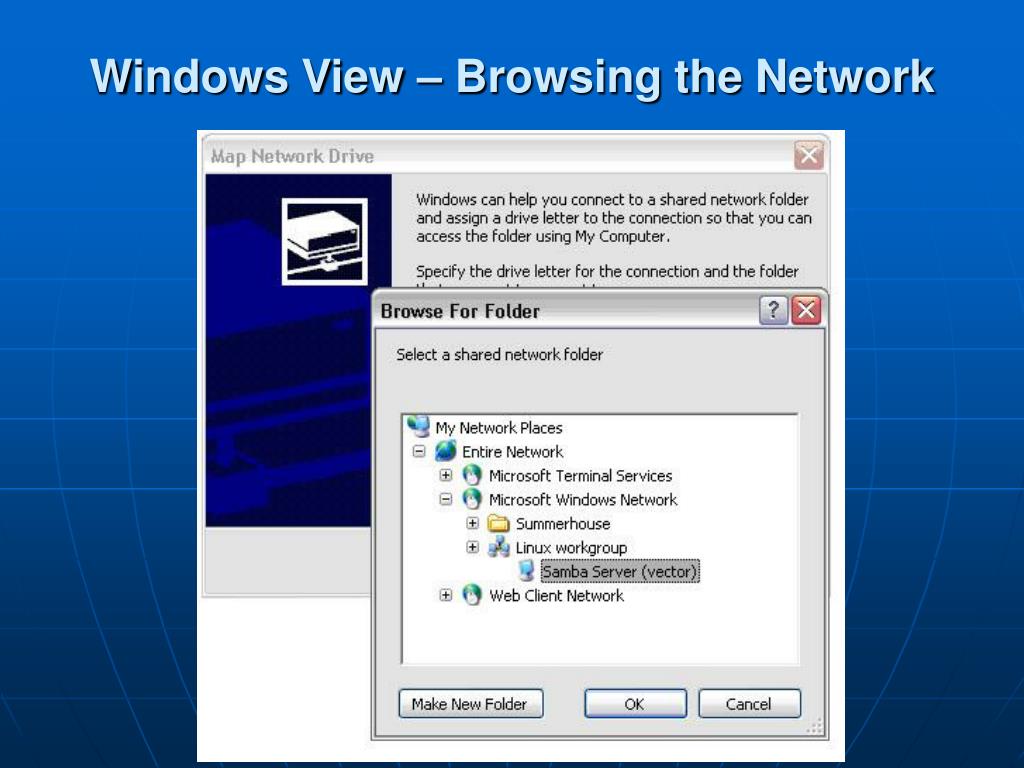
Task: Confirm selection with the OK button
Action: click(635, 704)
